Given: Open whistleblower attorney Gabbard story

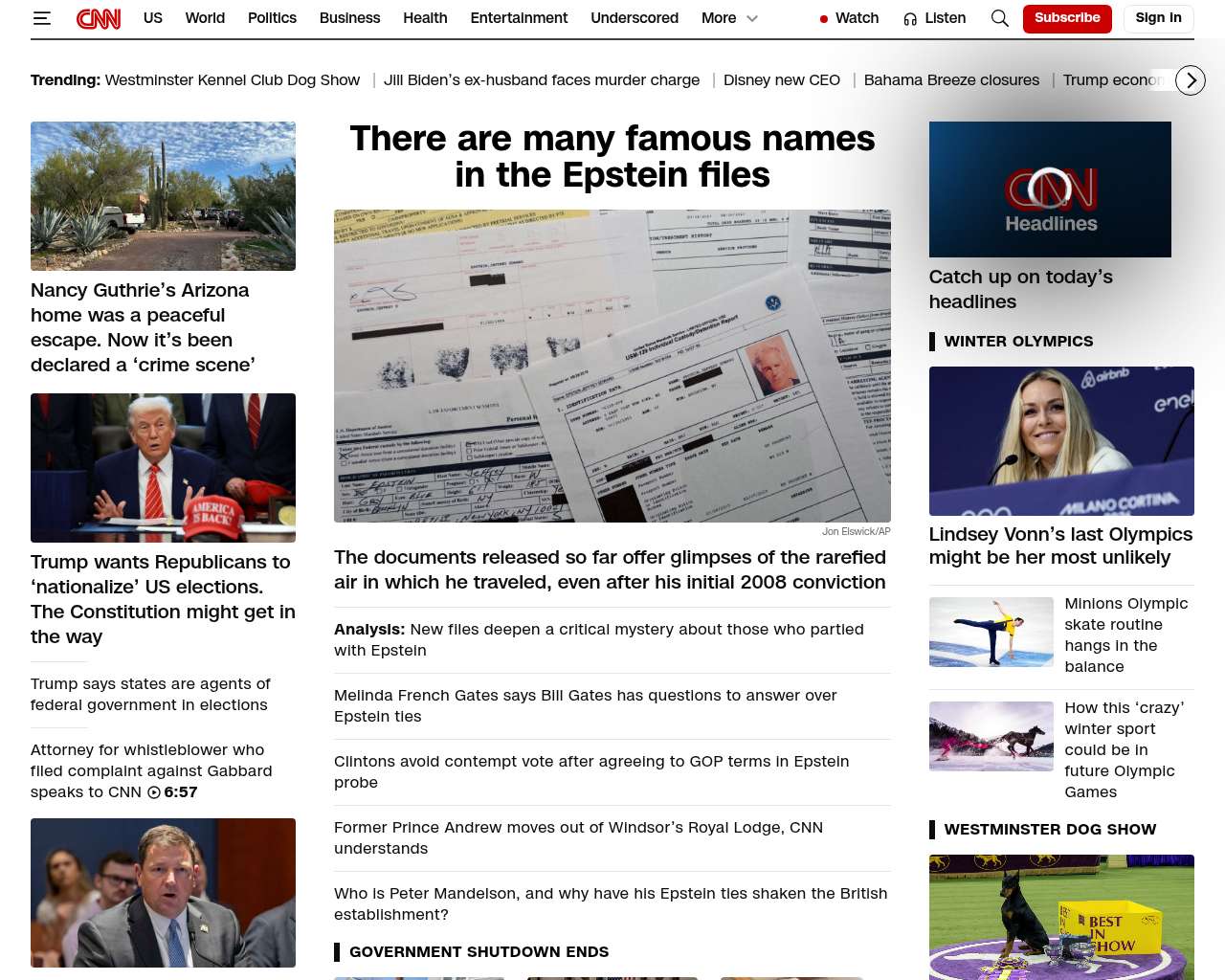Looking at the screenshot, I should 151,770.
